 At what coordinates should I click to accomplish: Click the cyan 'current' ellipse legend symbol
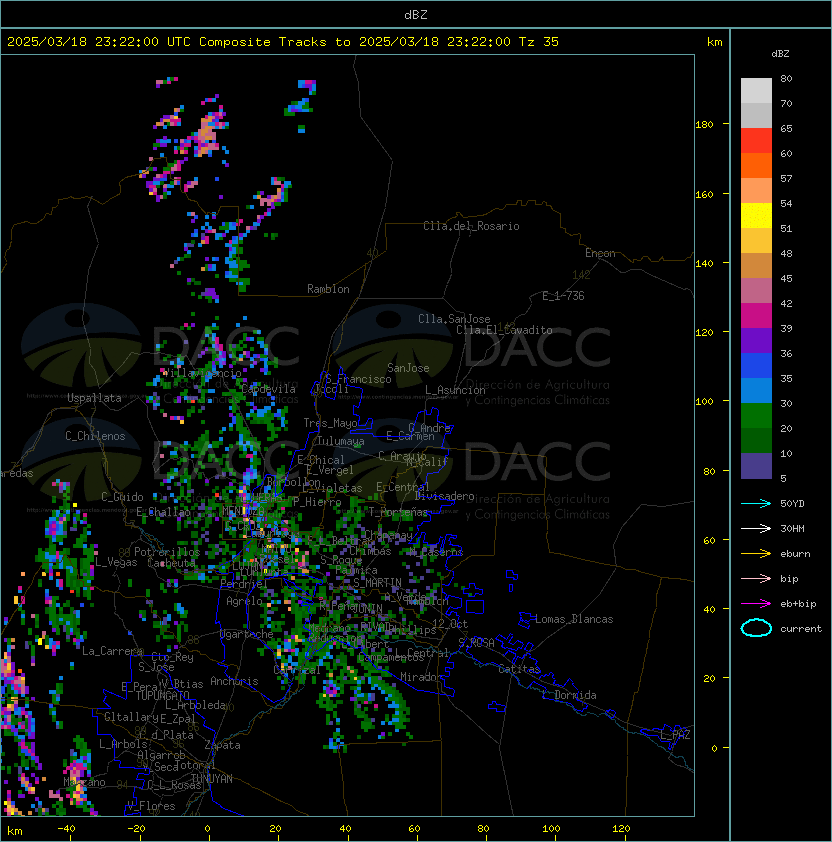[x=756, y=628]
